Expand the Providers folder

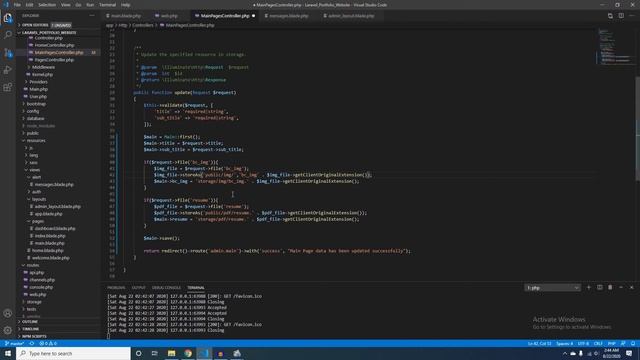(x=38, y=82)
